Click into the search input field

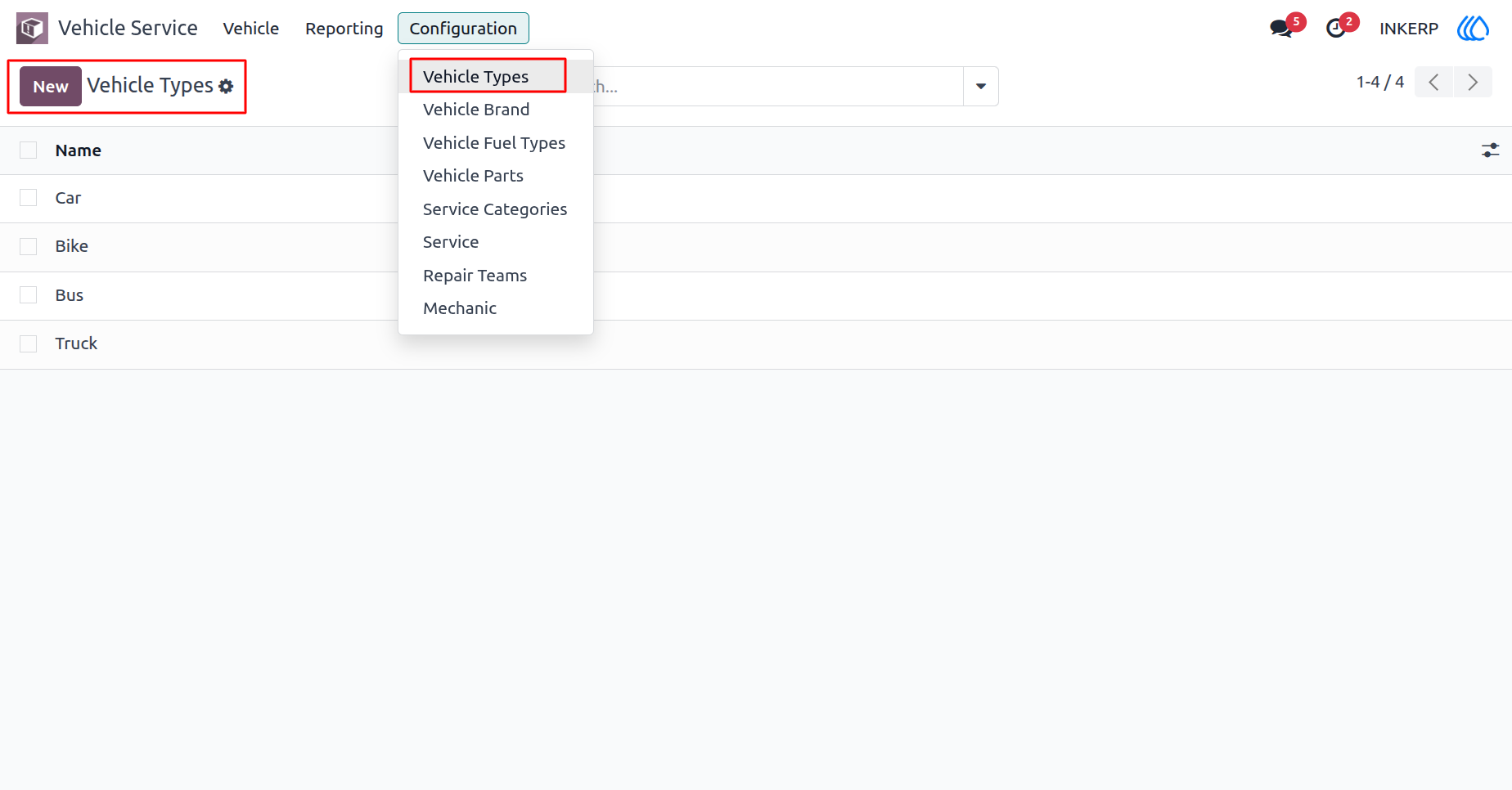pyautogui.click(x=777, y=87)
